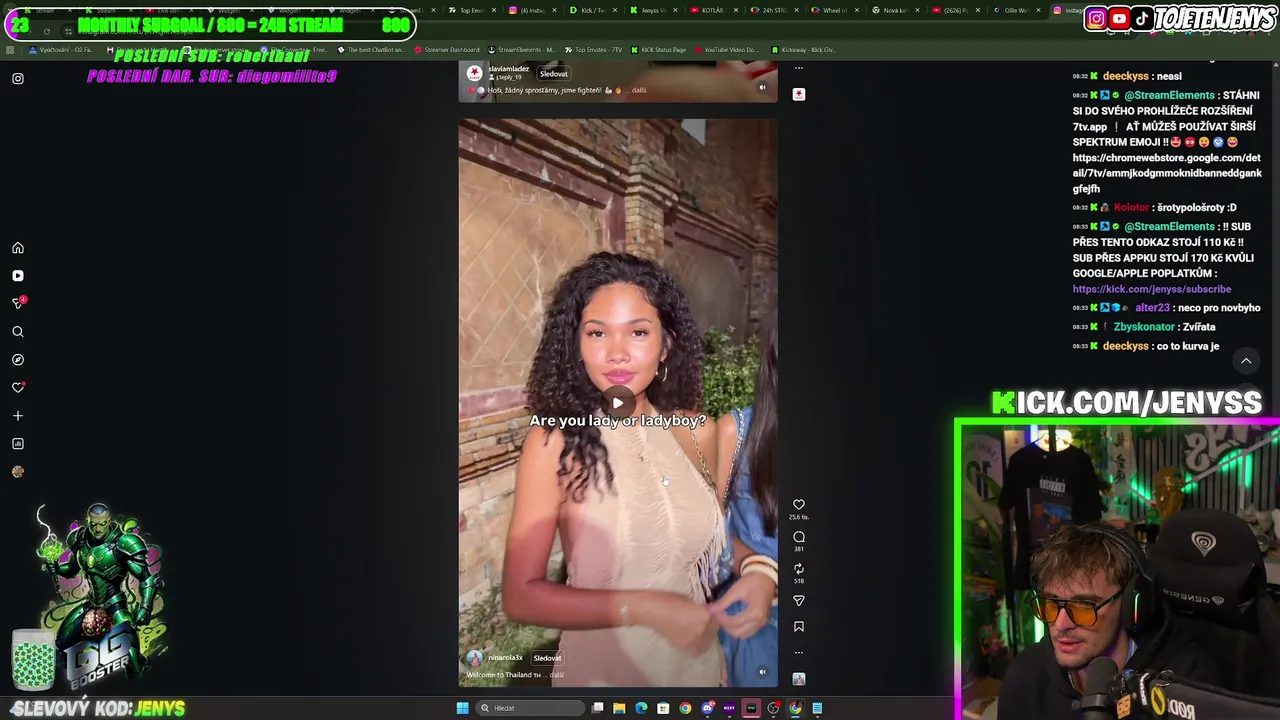
Task: Open slaviamladez profile name link
Action: tap(509, 69)
